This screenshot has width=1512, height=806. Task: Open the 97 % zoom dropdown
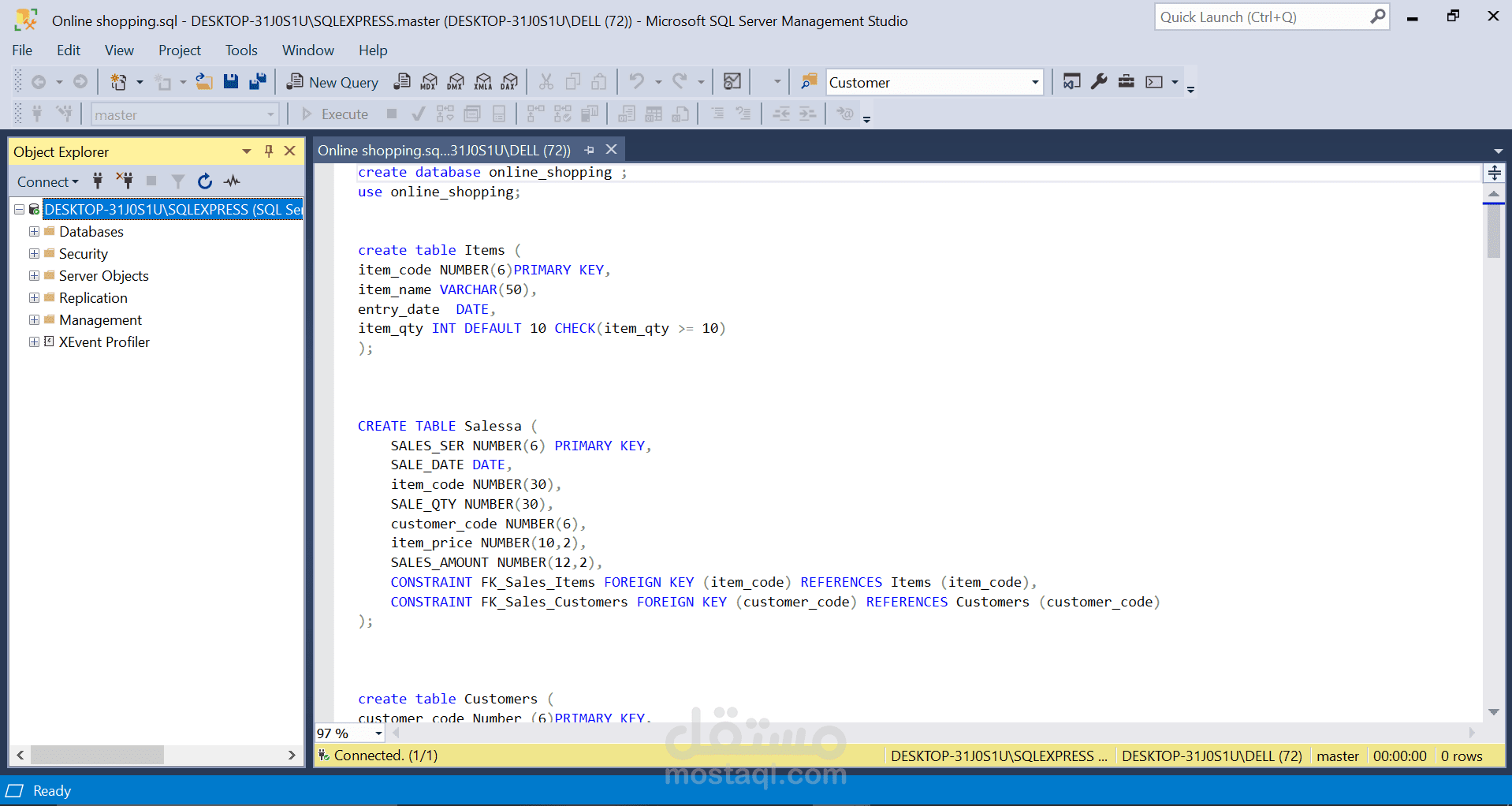[x=379, y=733]
